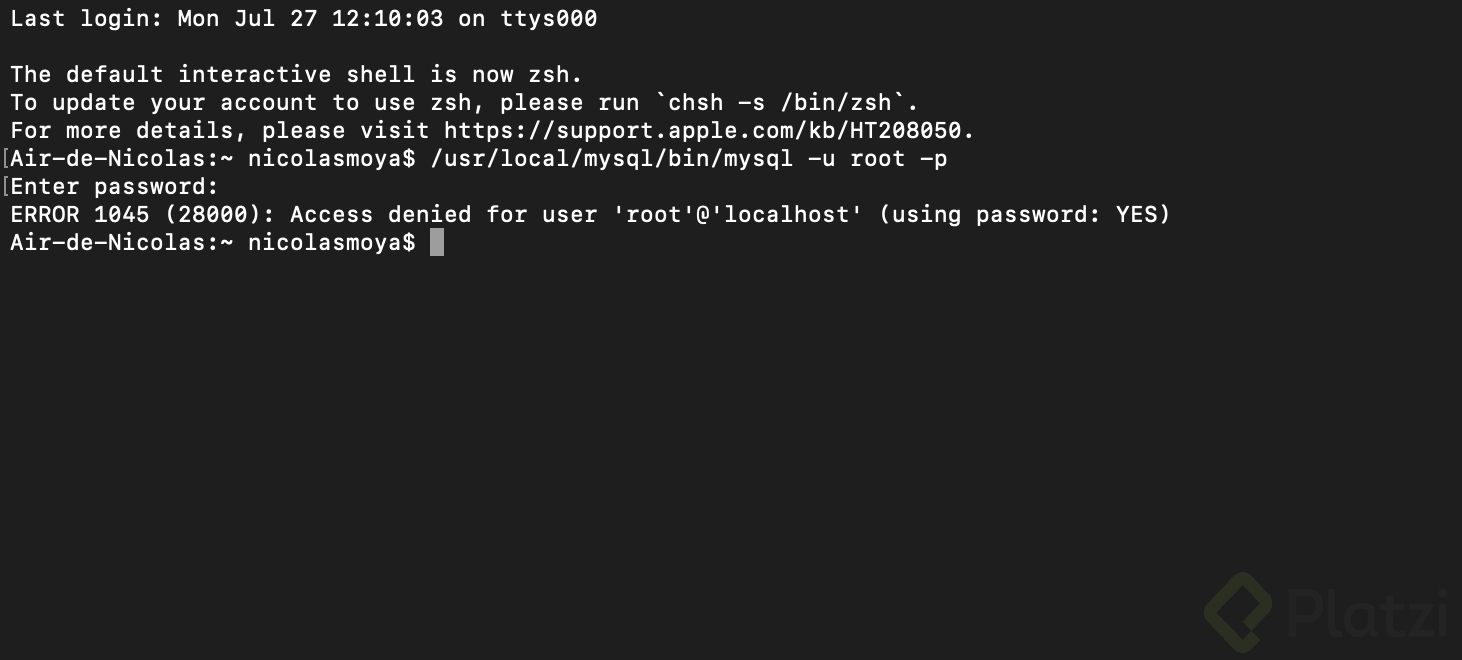Click the ERROR 1045 error code text
1462x660 pixels.
(x=79, y=214)
